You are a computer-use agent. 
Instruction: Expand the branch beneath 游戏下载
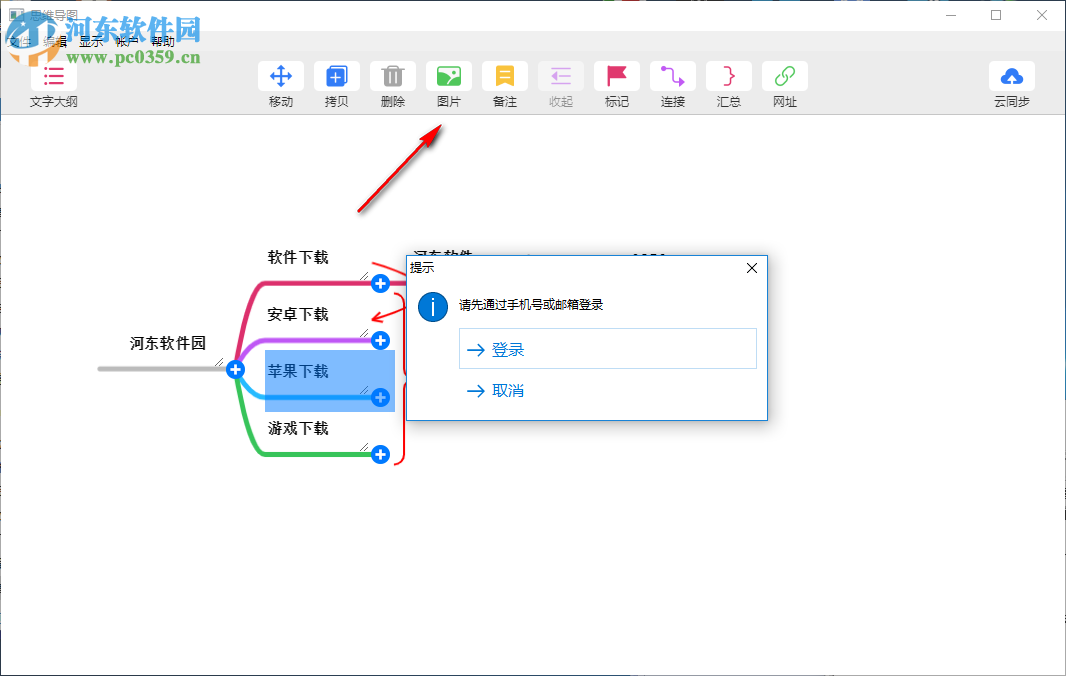(x=380, y=454)
